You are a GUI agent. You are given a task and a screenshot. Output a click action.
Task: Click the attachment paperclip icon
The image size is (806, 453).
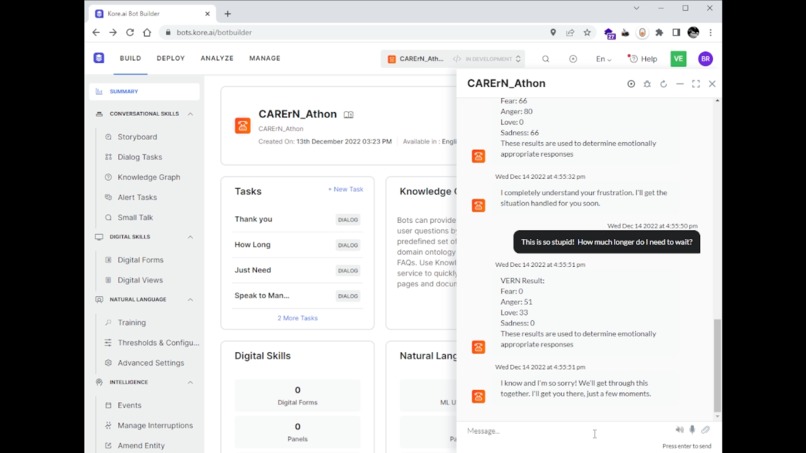point(705,430)
